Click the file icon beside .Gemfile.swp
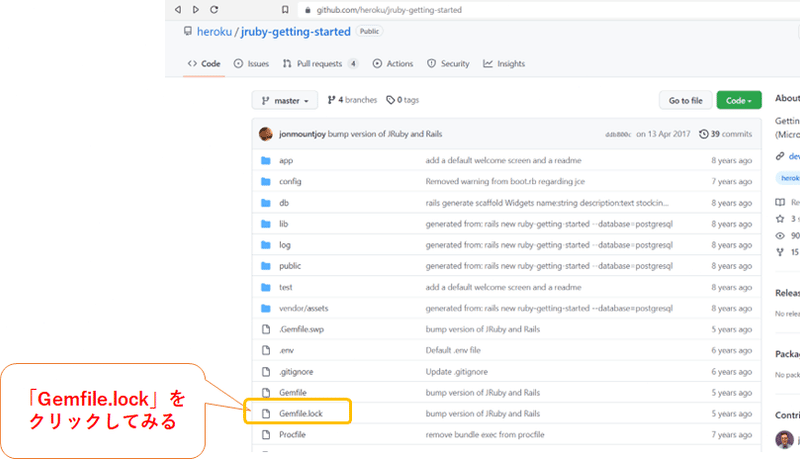 (266, 329)
